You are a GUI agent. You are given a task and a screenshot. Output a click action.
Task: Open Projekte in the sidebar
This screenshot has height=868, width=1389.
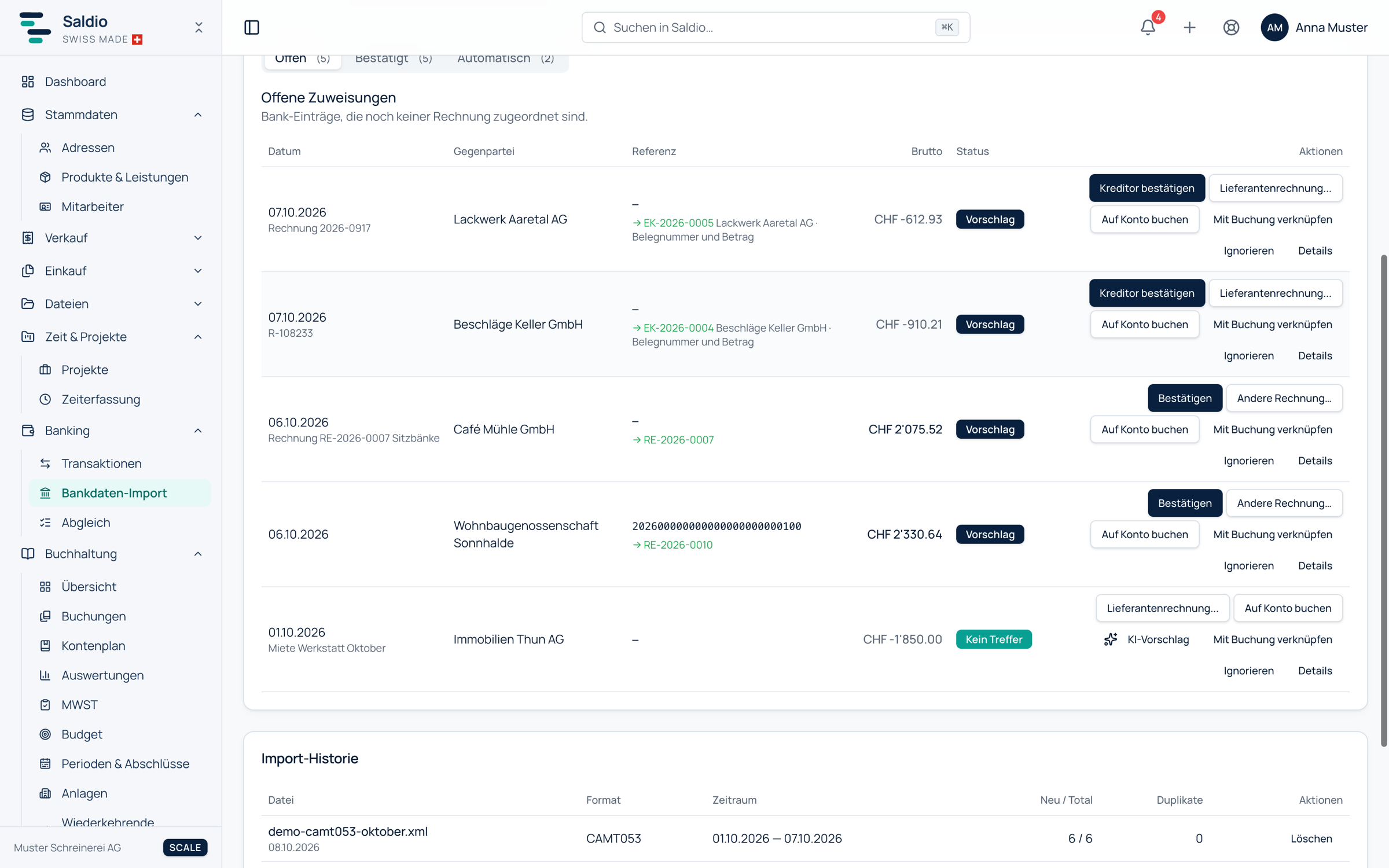tap(119, 370)
